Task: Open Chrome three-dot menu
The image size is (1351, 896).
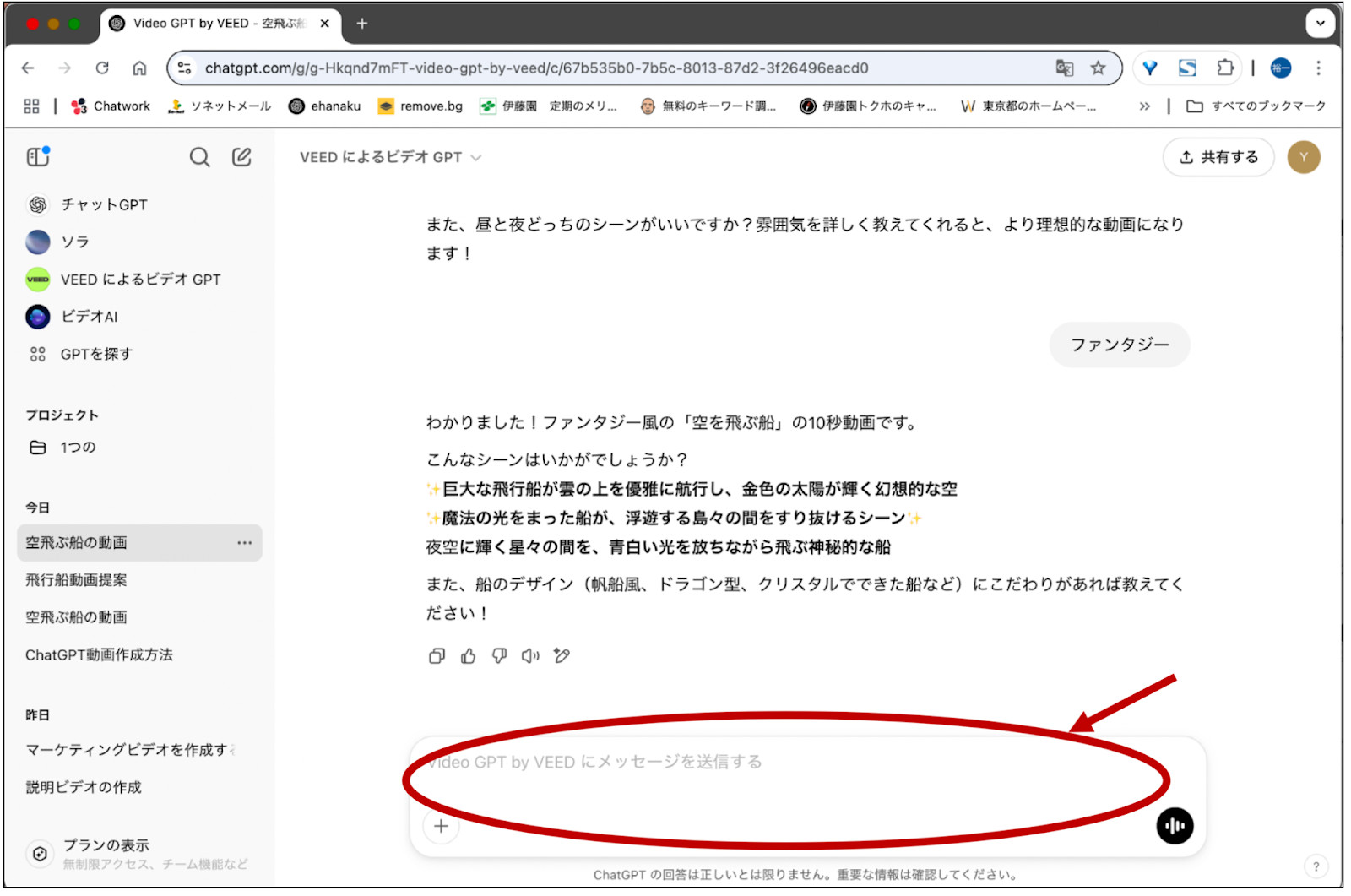Action: (x=1318, y=68)
